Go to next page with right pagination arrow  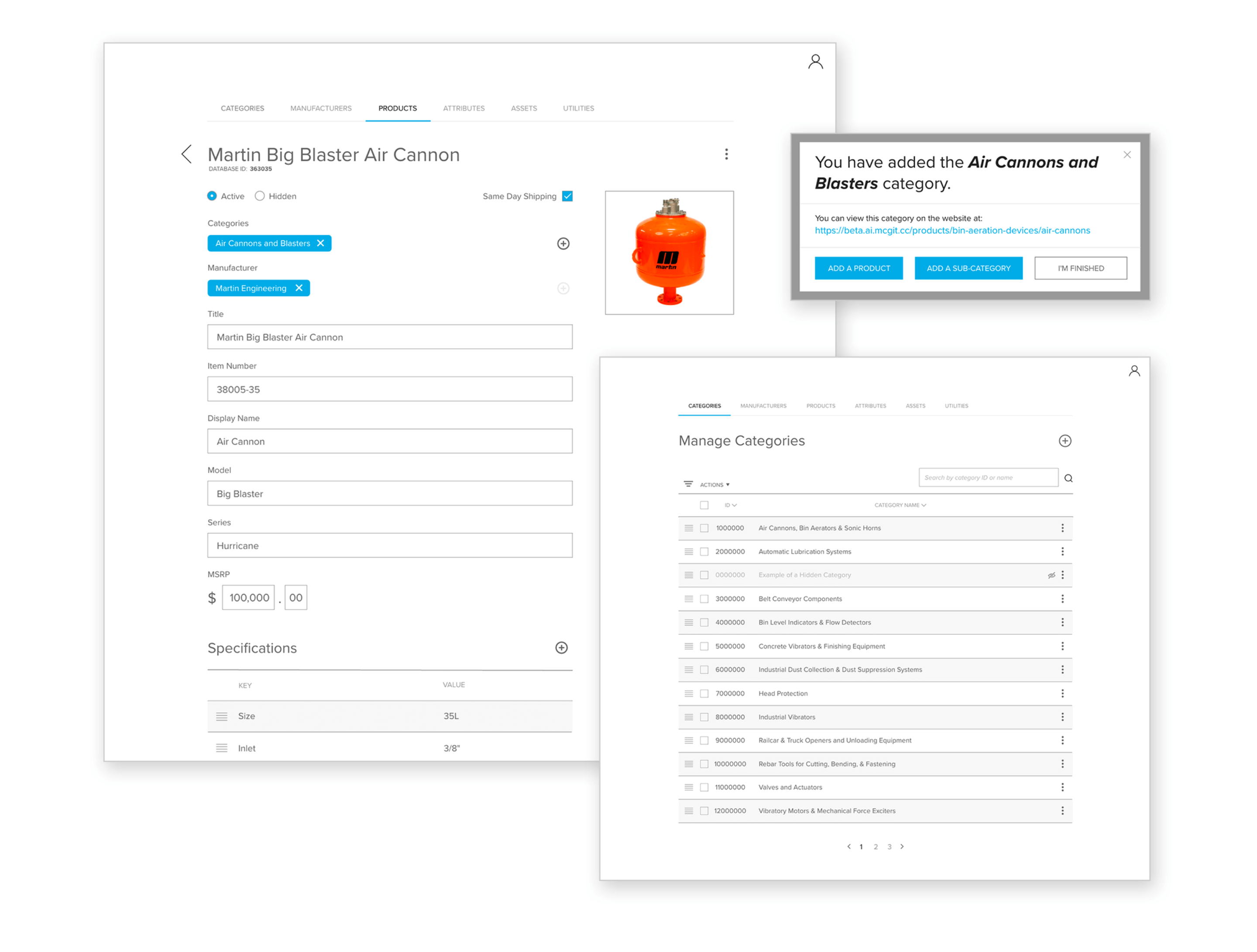[x=901, y=846]
